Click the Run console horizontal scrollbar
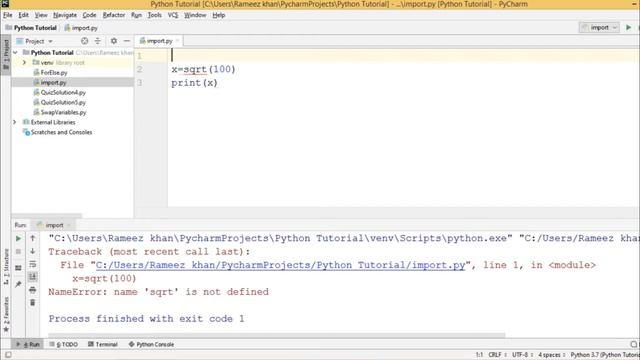The height and width of the screenshot is (360, 640). pyautogui.click(x=276, y=335)
